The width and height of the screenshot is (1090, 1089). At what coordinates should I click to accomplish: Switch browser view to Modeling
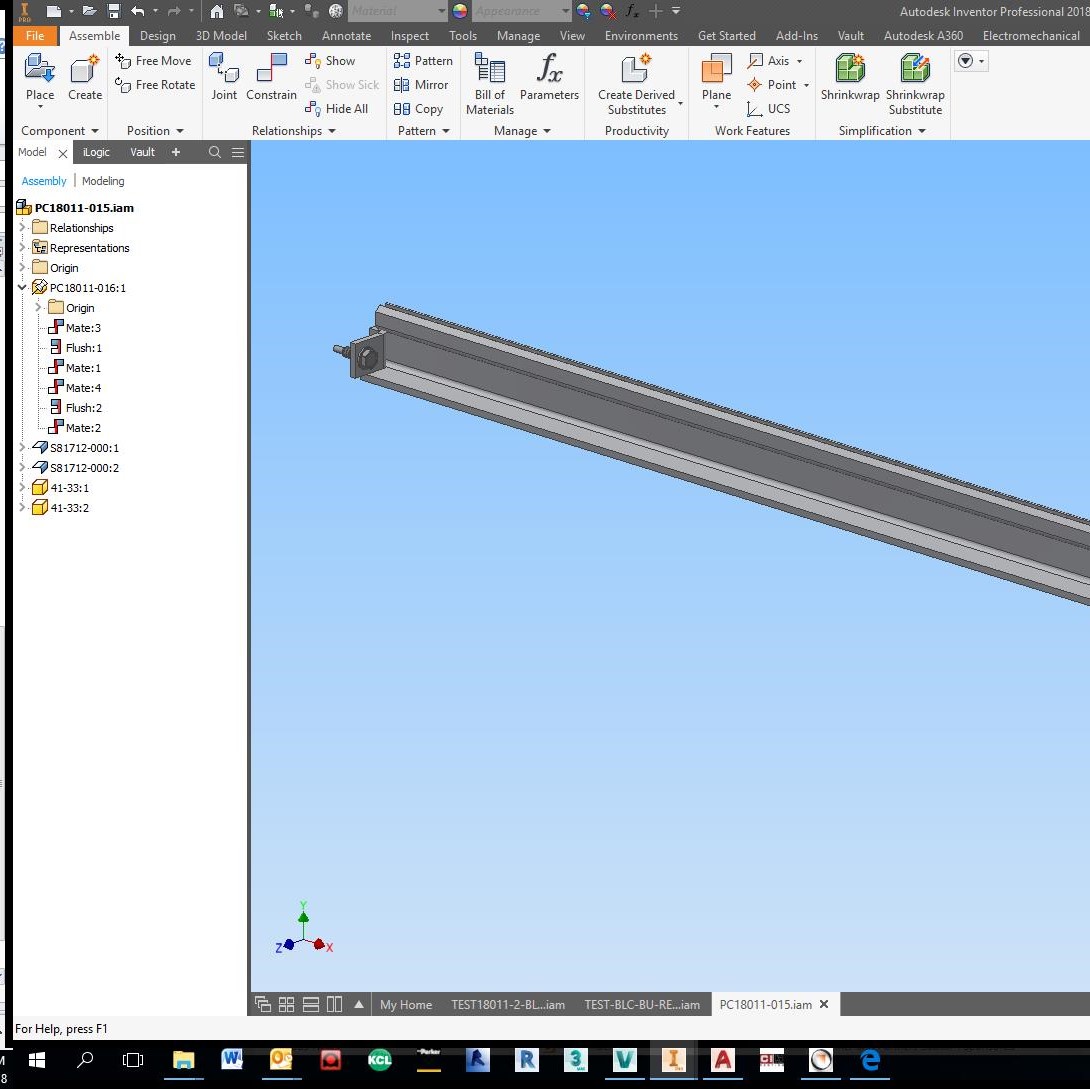(x=103, y=181)
